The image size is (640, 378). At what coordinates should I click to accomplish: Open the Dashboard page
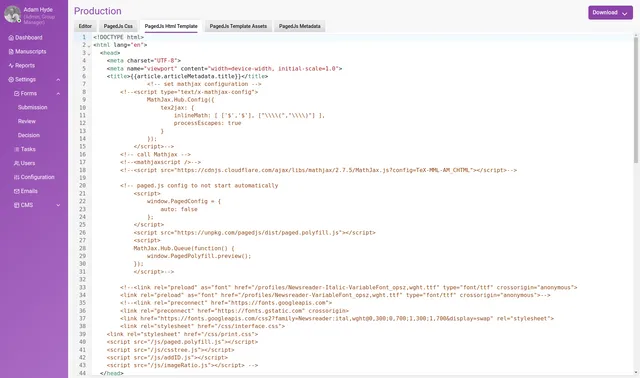click(29, 38)
